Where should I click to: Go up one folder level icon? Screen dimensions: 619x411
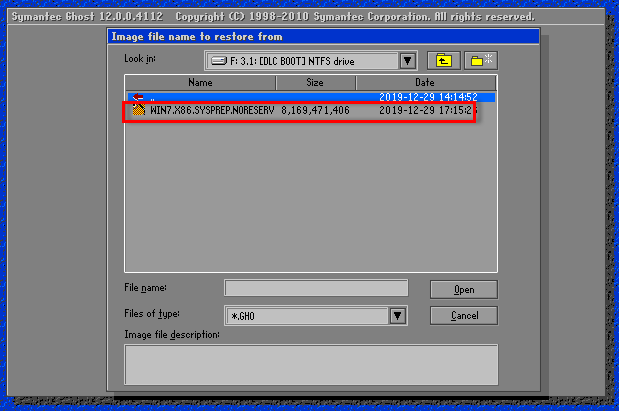[x=444, y=61]
